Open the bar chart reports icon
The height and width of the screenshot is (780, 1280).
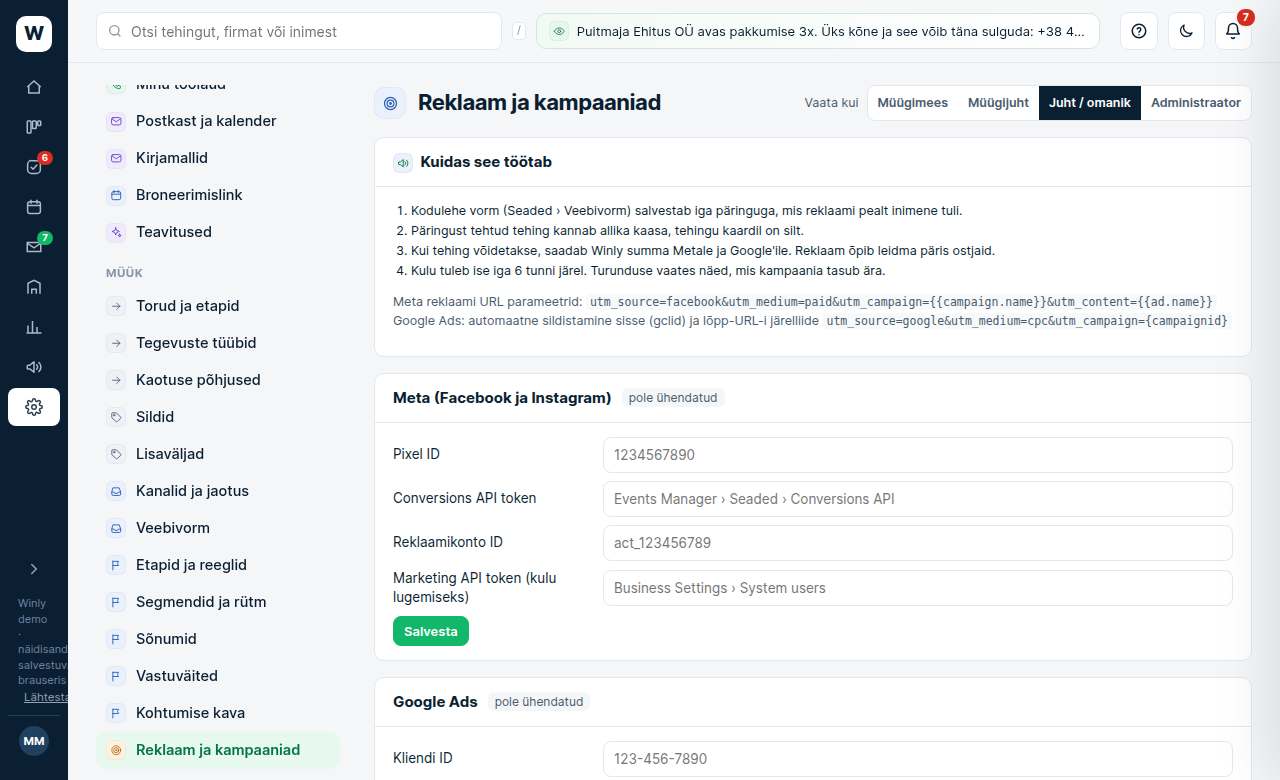click(34, 327)
